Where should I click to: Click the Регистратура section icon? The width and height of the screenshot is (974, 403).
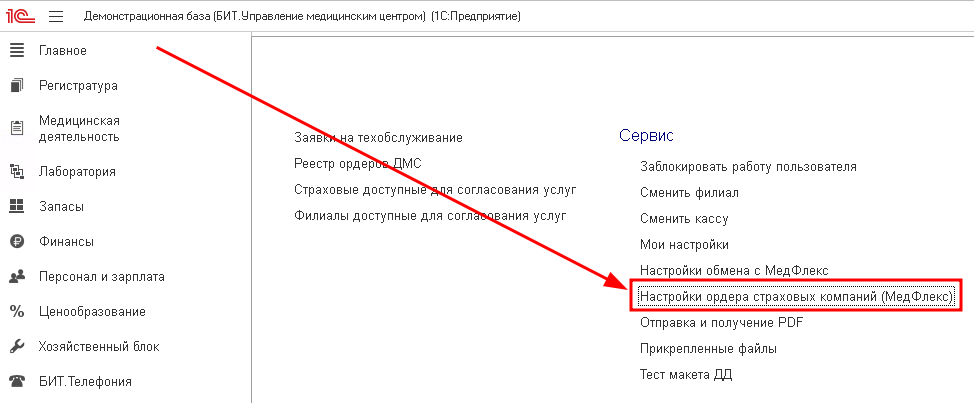pos(17,86)
